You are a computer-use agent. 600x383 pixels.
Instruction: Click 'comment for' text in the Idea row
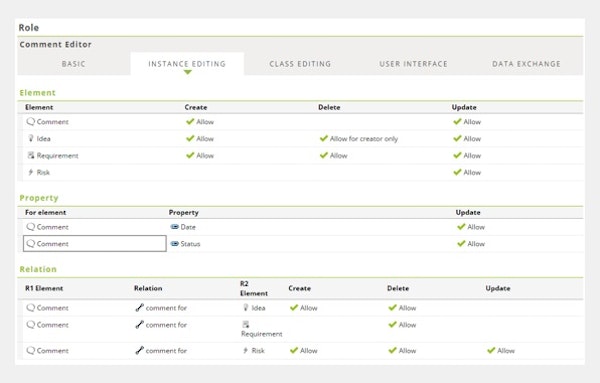(166, 308)
